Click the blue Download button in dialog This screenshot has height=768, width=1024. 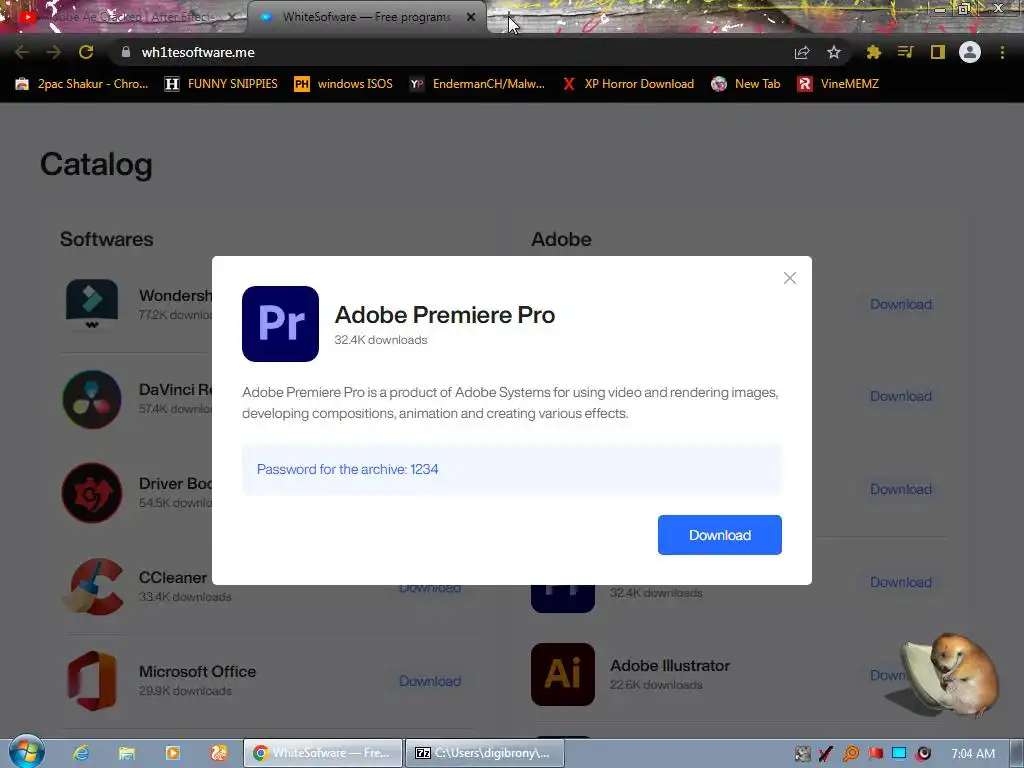[x=719, y=535]
